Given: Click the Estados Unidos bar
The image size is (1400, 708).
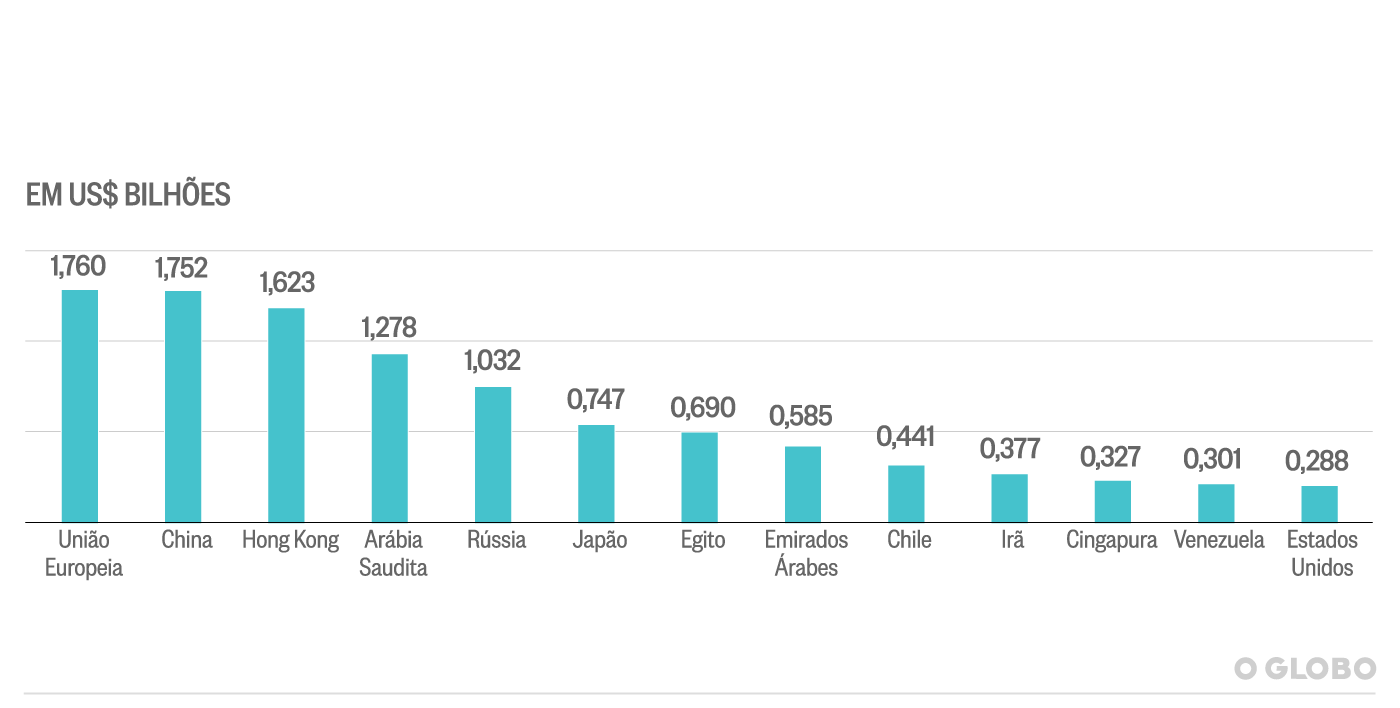Looking at the screenshot, I should pyautogui.click(x=1320, y=504).
